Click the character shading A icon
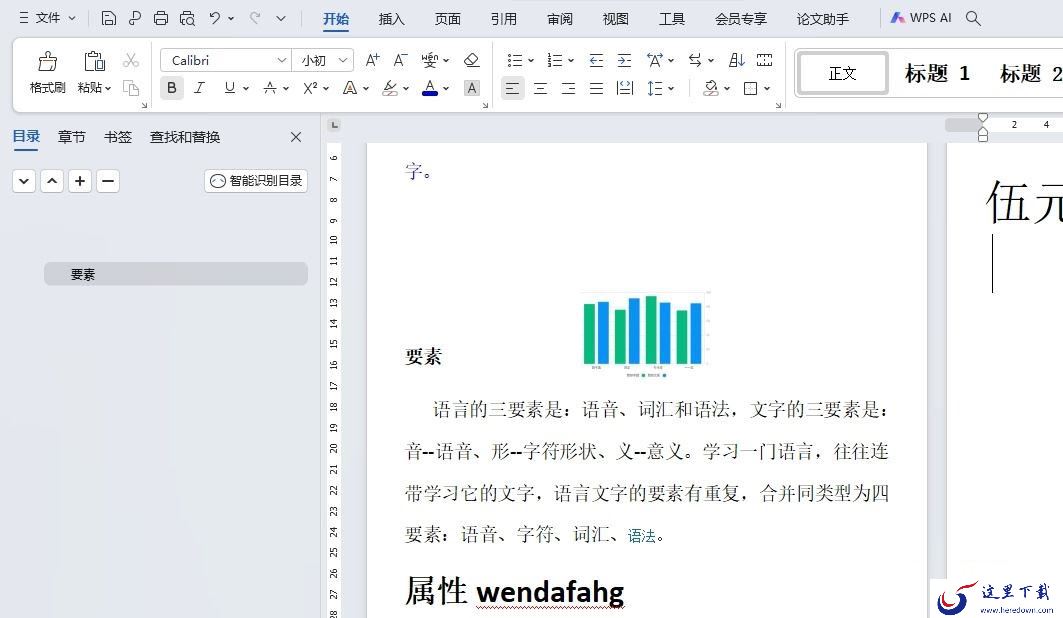 472,88
